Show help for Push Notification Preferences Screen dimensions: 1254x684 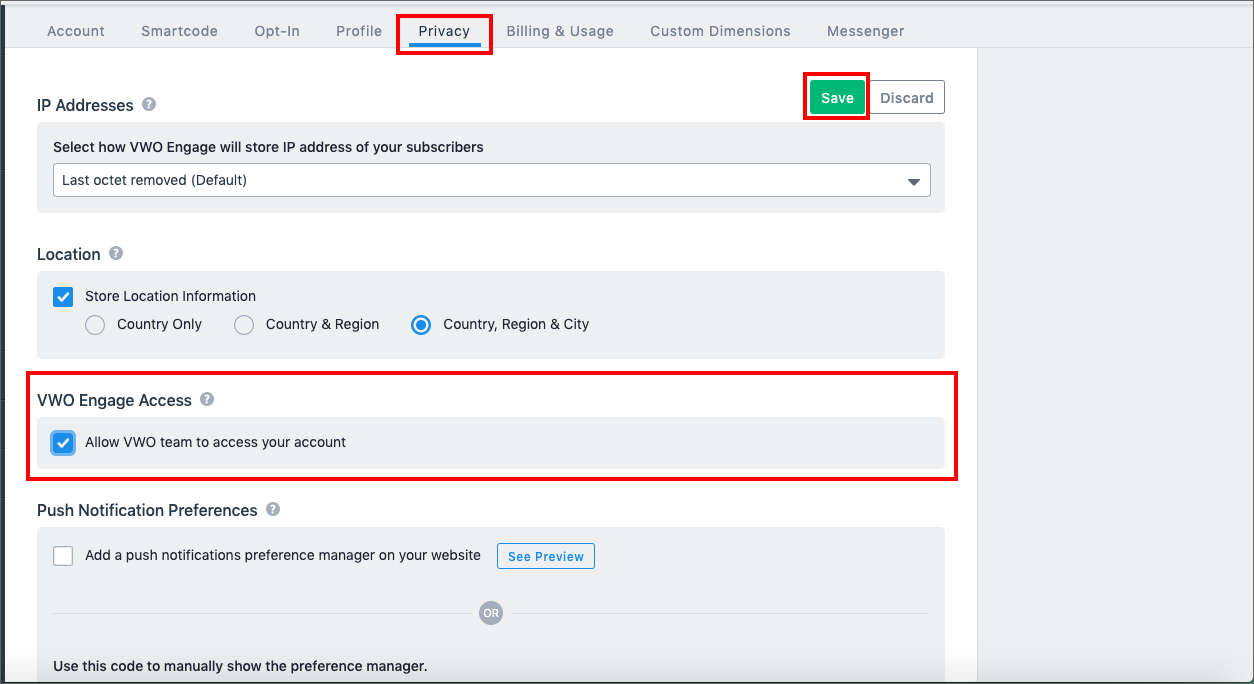pos(273,509)
